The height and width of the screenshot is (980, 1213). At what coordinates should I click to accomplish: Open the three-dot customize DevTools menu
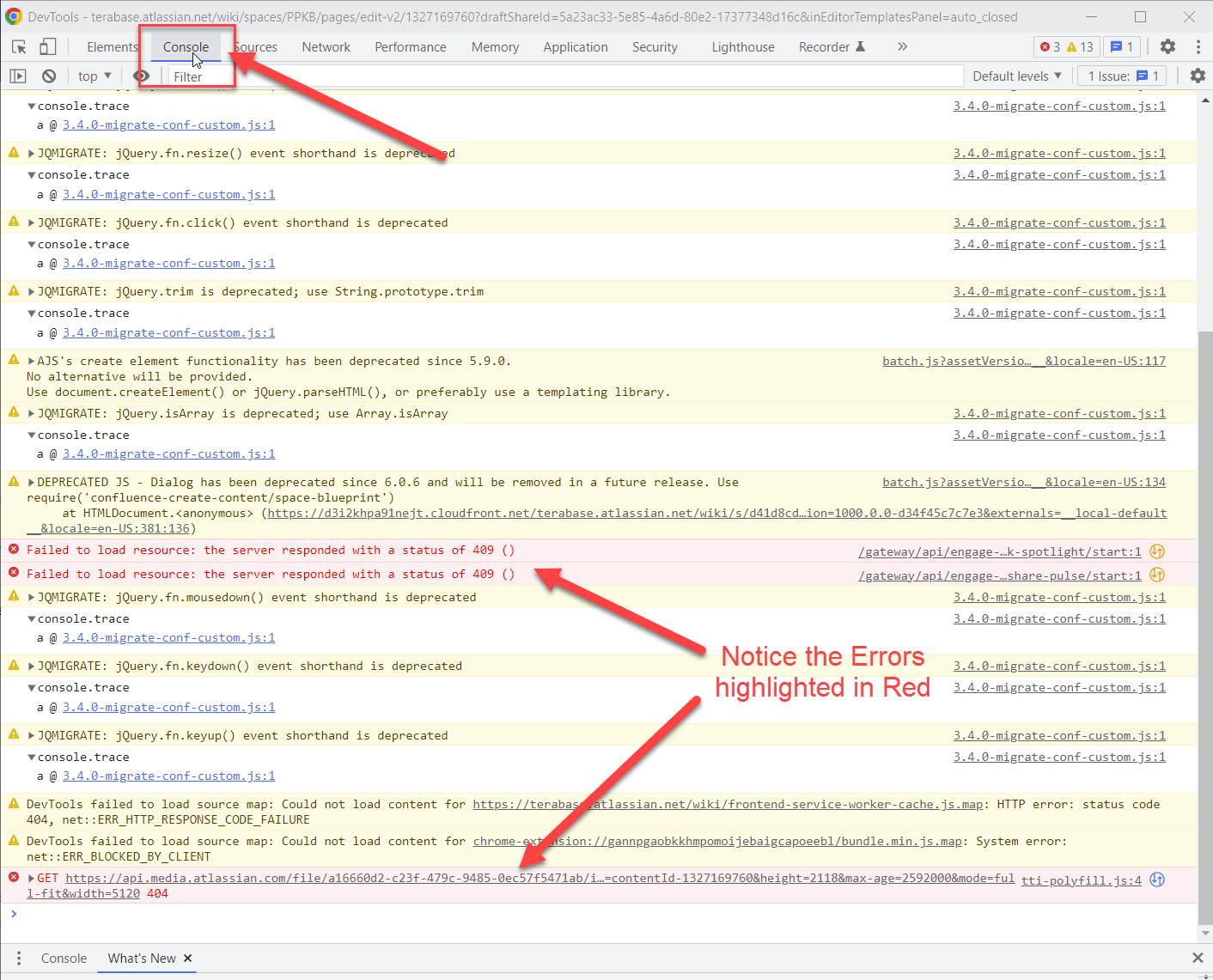pyautogui.click(x=1198, y=46)
